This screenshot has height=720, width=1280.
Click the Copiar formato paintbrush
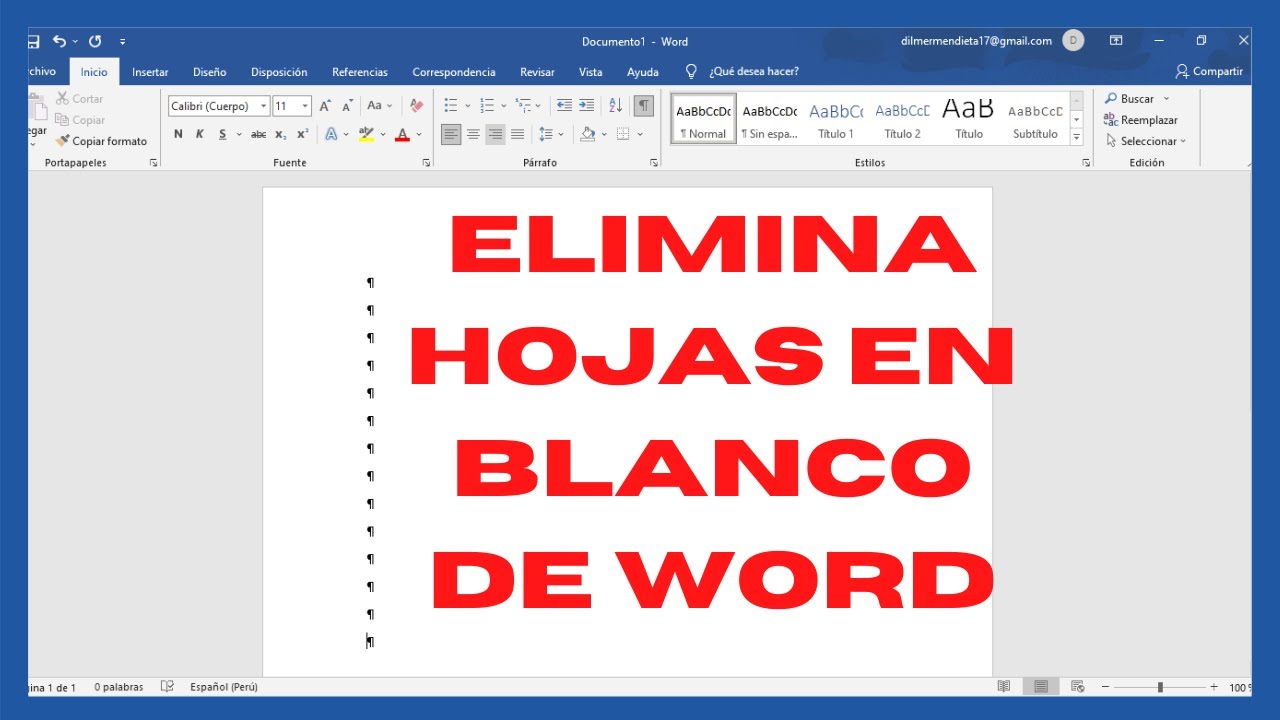coord(62,141)
